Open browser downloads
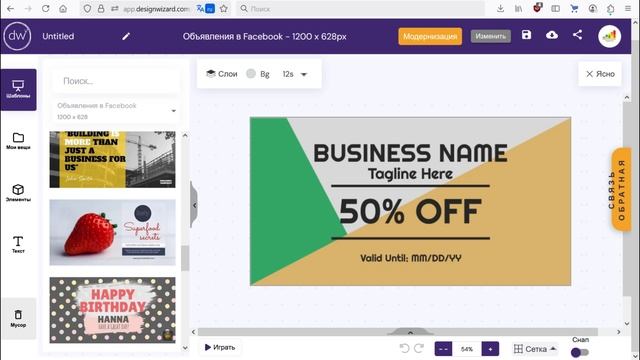The width and height of the screenshot is (640, 360). coord(500,9)
